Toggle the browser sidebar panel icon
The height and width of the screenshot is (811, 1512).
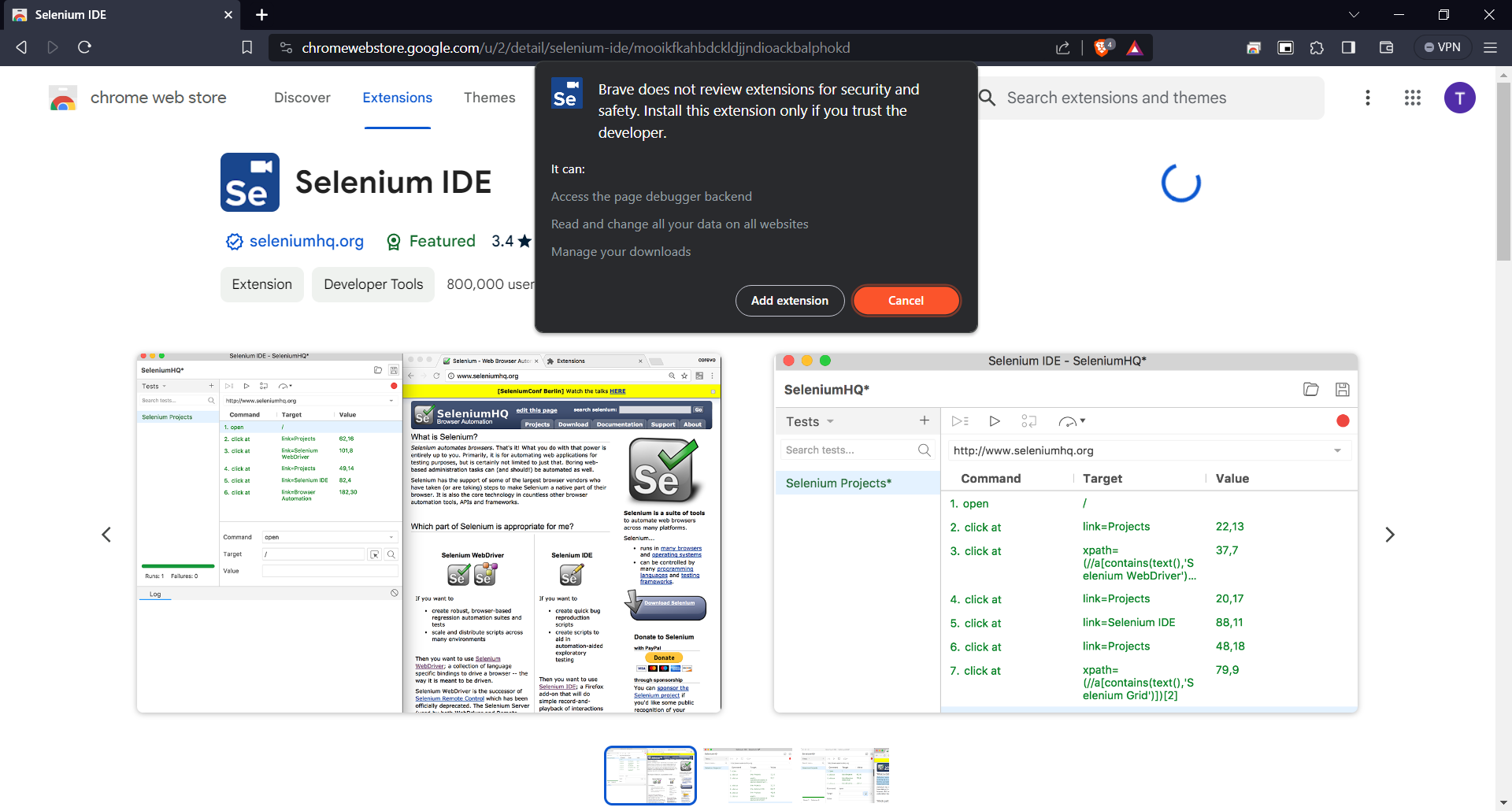(1348, 48)
